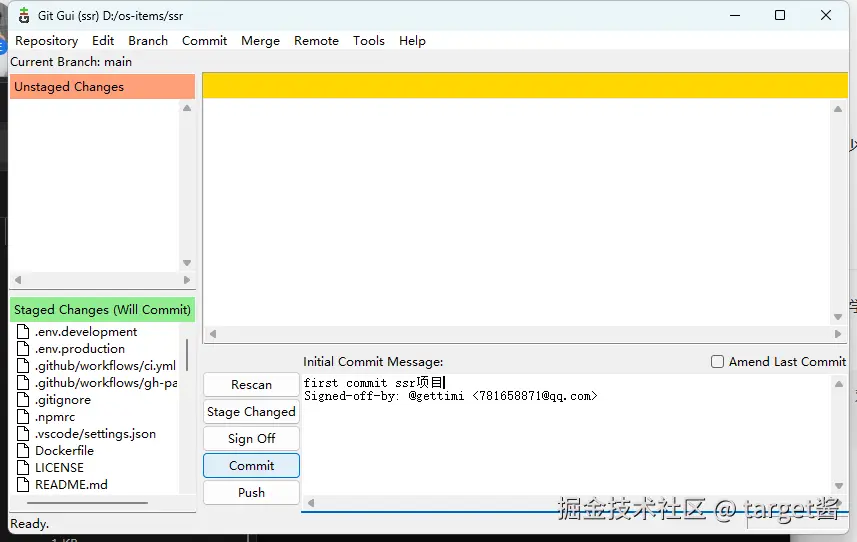Maximize the Git Gui window
857x542 pixels.
click(780, 15)
